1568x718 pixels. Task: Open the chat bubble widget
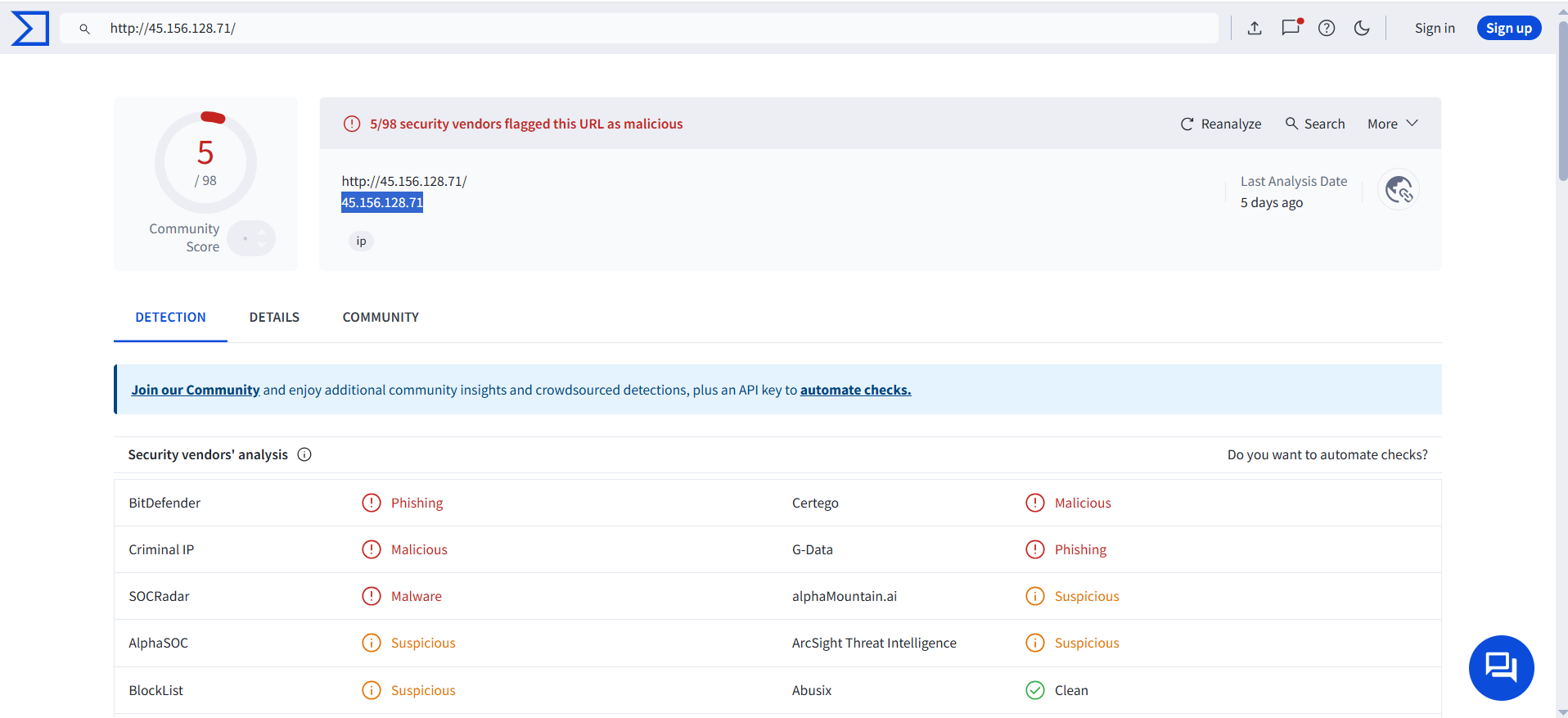pyautogui.click(x=1501, y=667)
